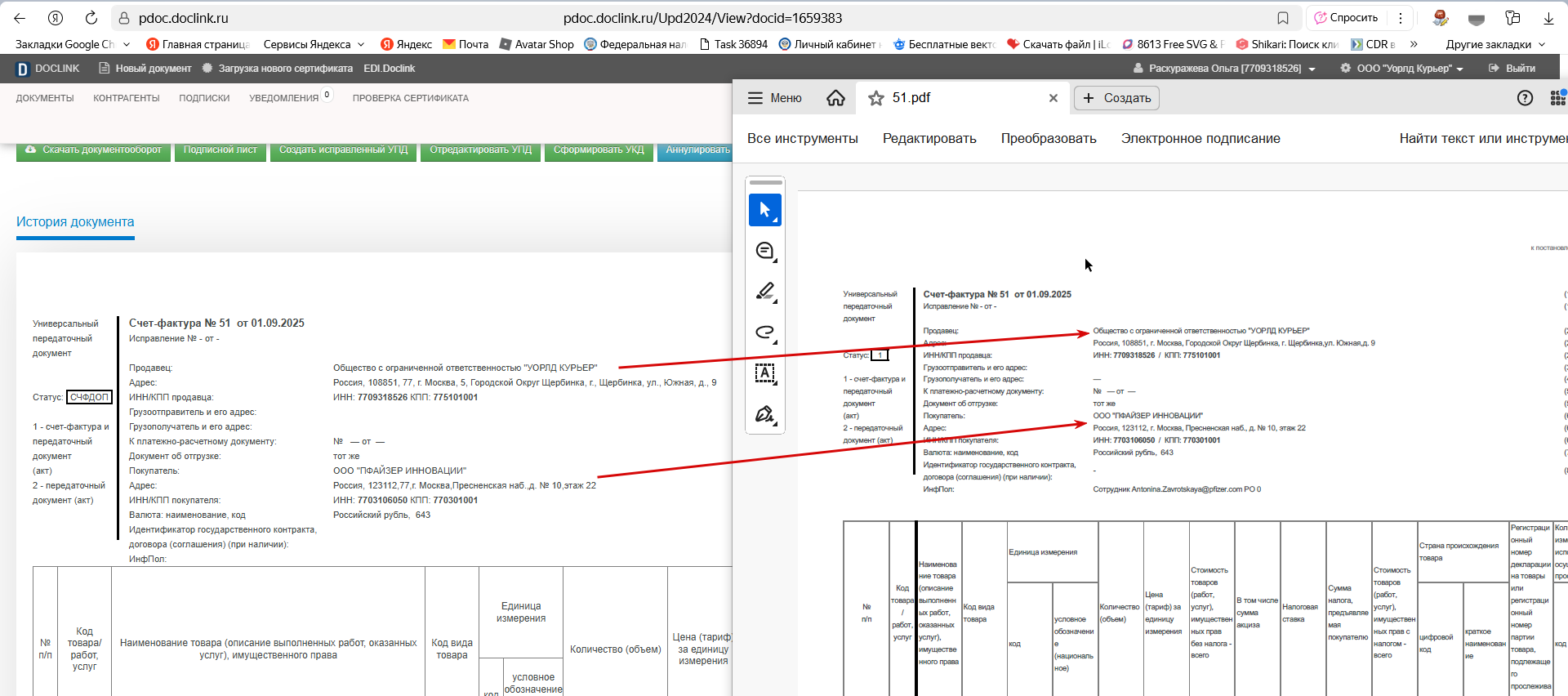1568x696 pixels.
Task: Open the УВЕДОМЛЕНИЯ tab
Action: tap(283, 98)
